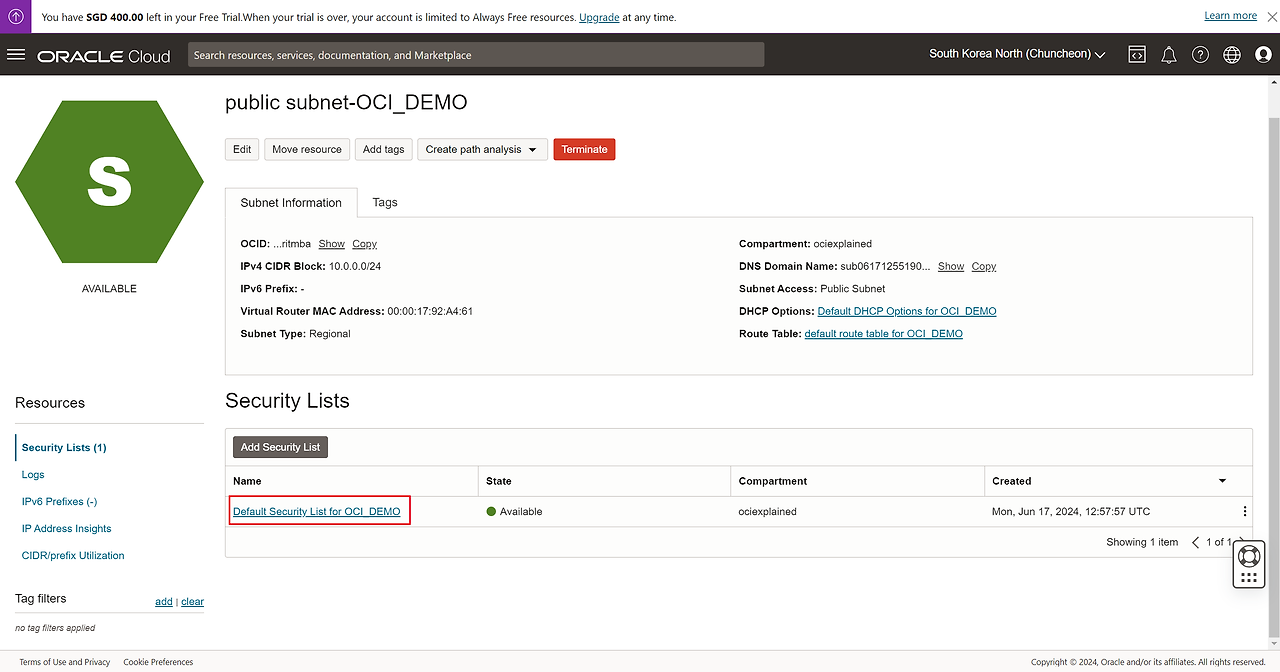Open the language globe icon
The width and height of the screenshot is (1280, 672).
[x=1232, y=55]
